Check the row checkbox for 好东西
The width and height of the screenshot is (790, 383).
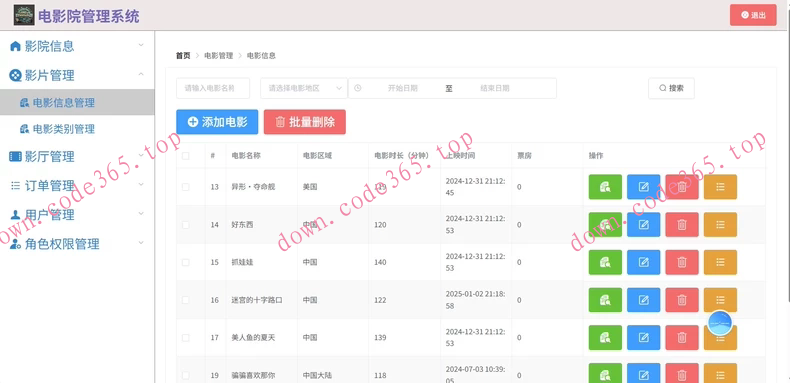point(185,225)
